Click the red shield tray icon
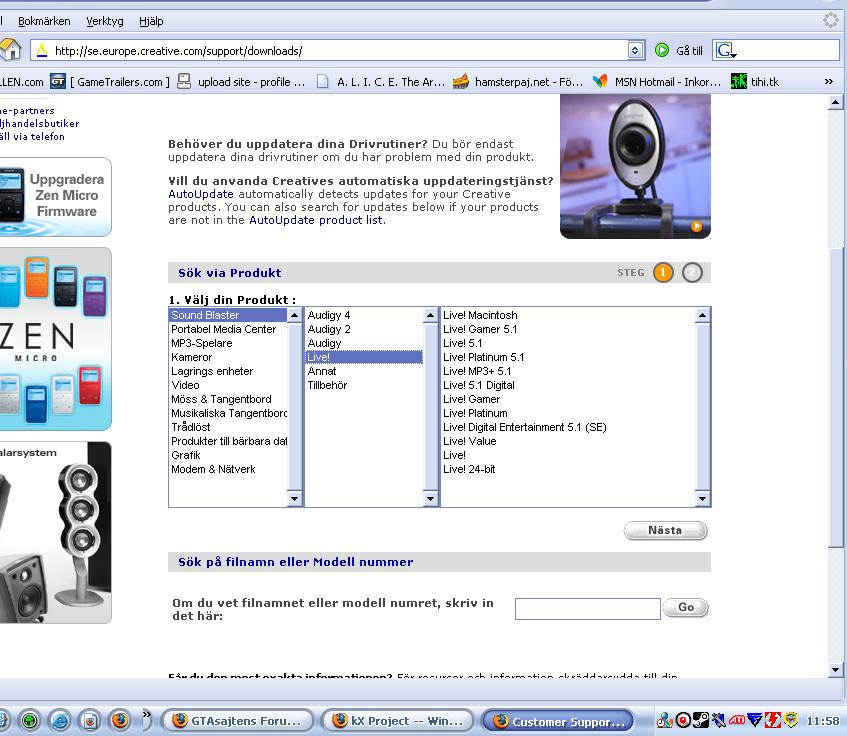Image resolution: width=847 pixels, height=736 pixels. coord(772,720)
